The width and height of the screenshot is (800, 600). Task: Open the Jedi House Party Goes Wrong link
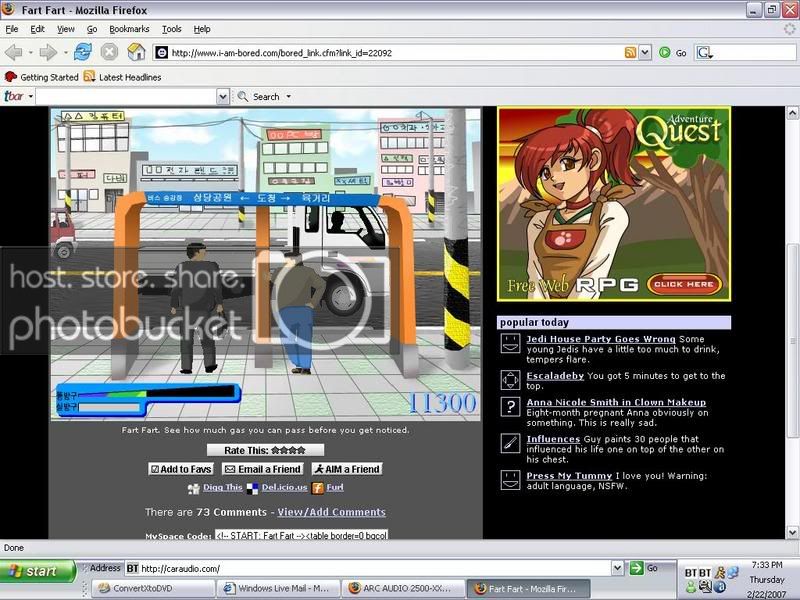pyautogui.click(x=601, y=339)
